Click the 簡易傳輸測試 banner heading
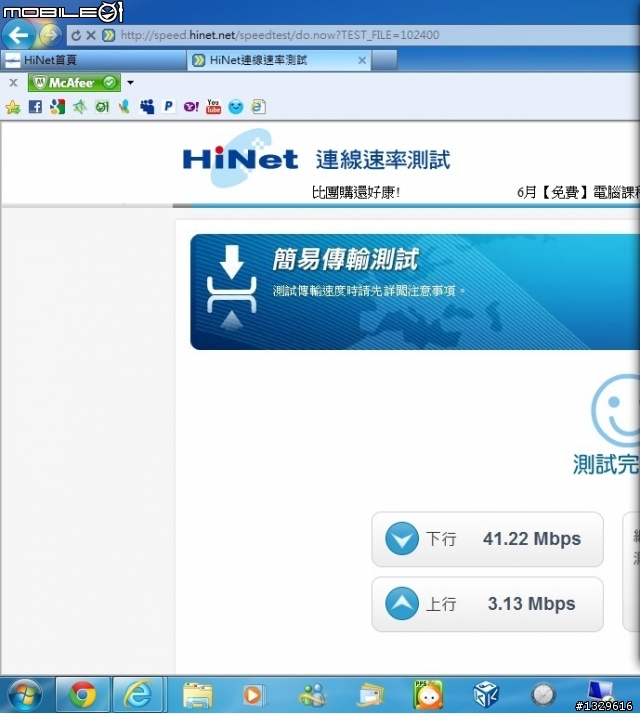The image size is (640, 714). coord(345,260)
